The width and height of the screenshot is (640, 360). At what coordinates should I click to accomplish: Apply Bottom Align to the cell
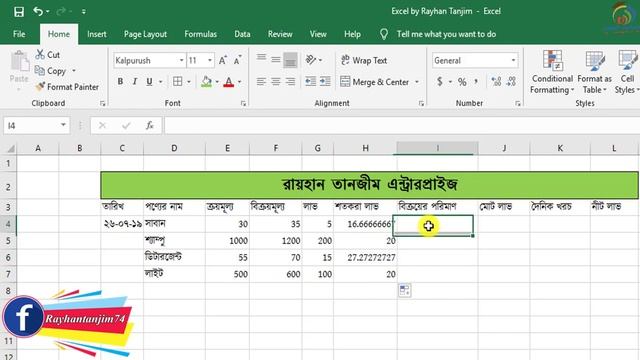(x=290, y=60)
